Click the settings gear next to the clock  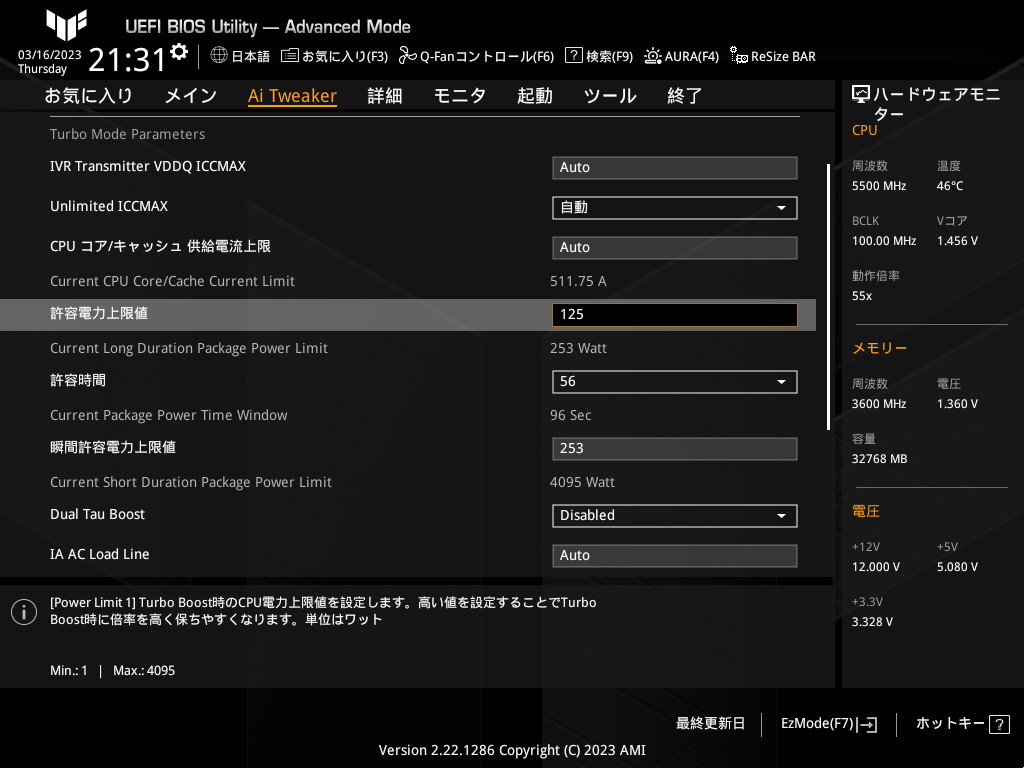[179, 52]
